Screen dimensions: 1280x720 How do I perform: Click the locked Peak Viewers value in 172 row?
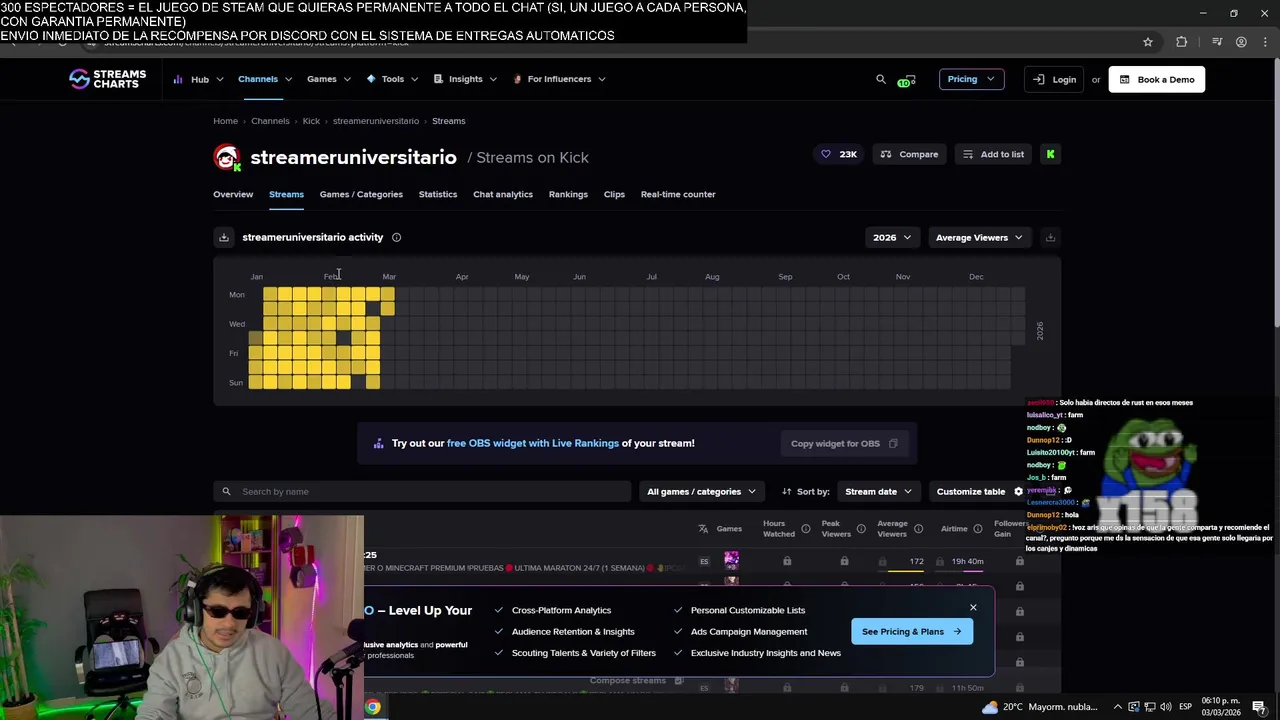[844, 561]
